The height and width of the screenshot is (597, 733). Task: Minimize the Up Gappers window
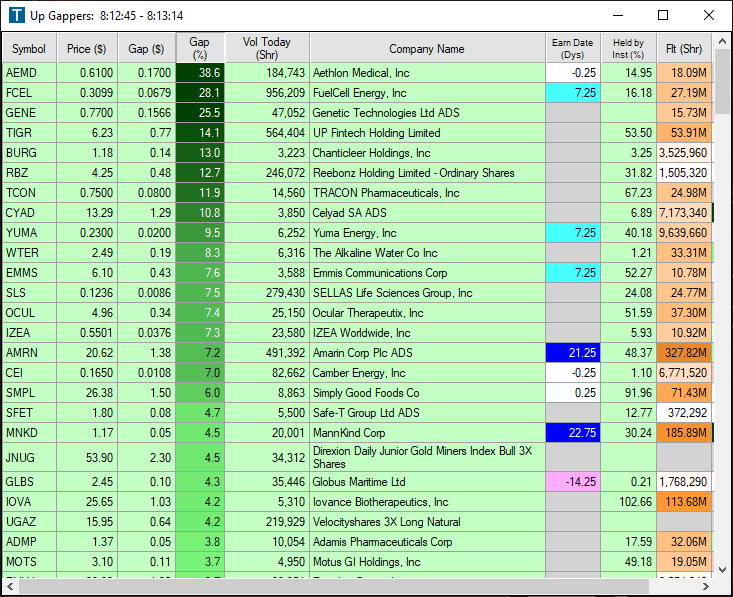pyautogui.click(x=618, y=15)
